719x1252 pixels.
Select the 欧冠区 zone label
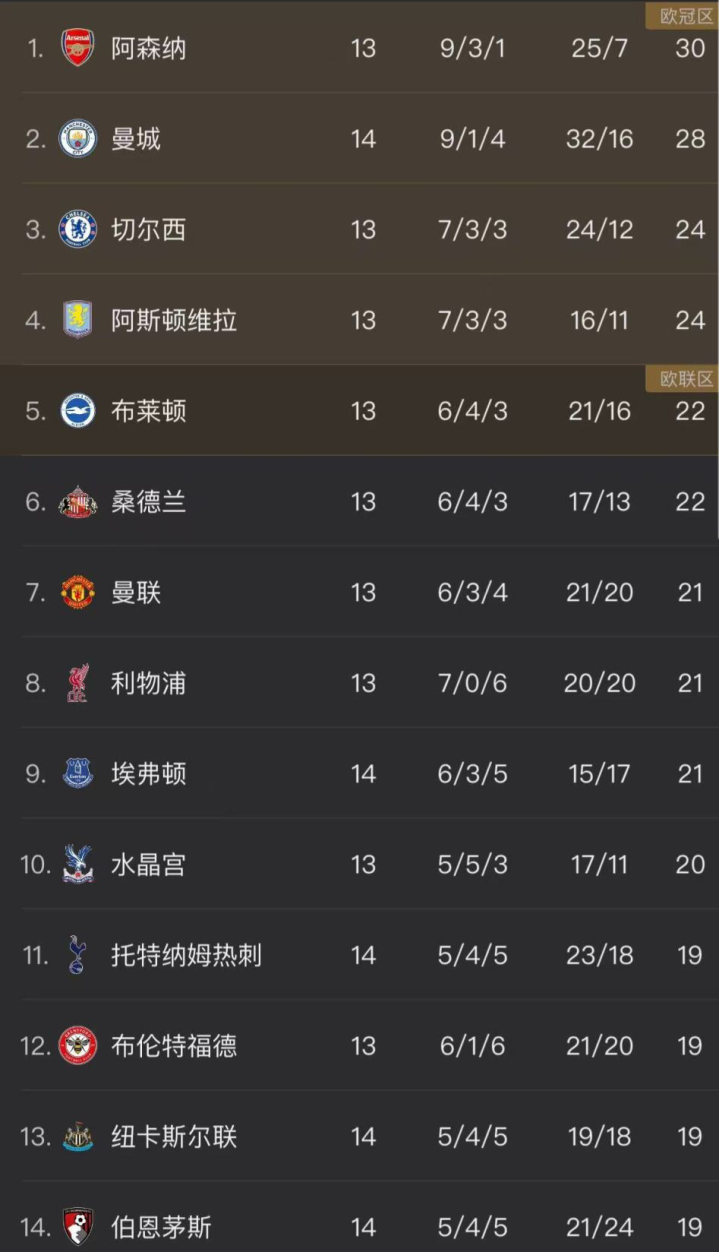click(686, 16)
